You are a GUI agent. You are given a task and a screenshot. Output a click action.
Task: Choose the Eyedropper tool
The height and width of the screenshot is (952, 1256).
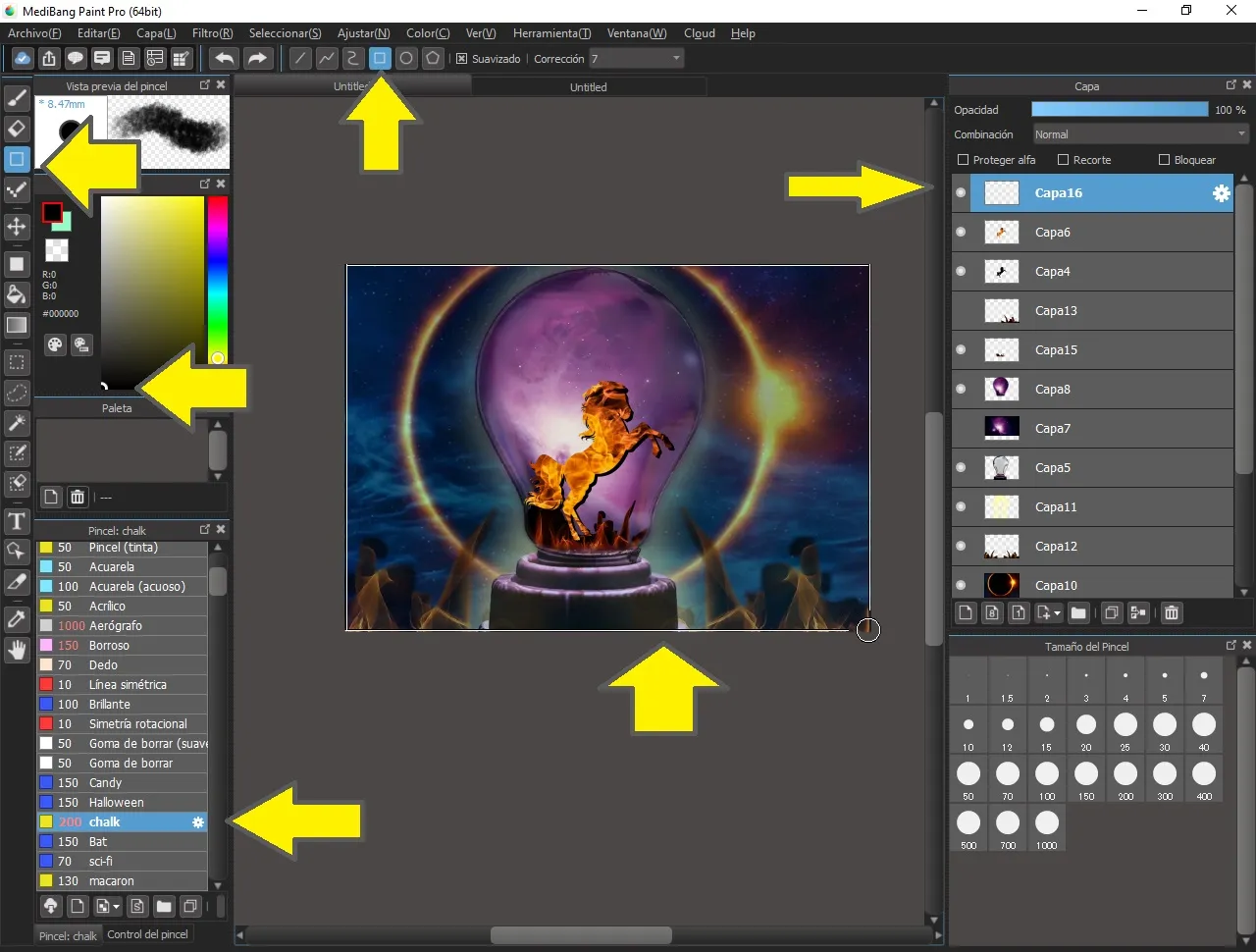[17, 619]
